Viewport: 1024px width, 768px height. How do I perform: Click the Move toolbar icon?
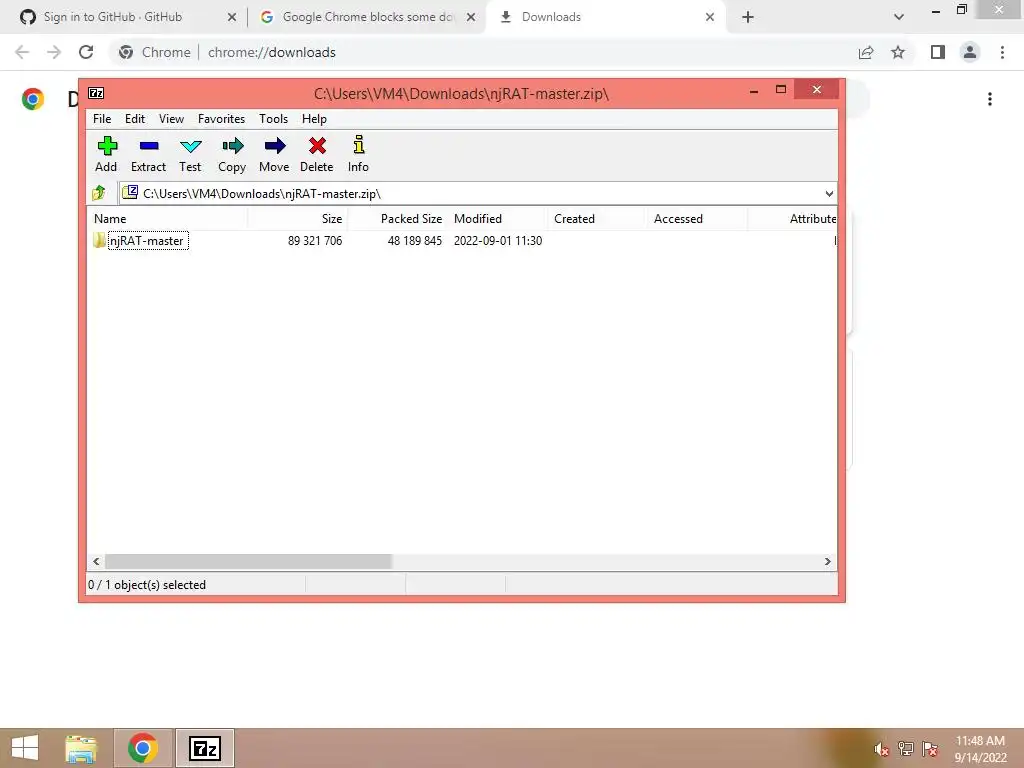(274, 146)
